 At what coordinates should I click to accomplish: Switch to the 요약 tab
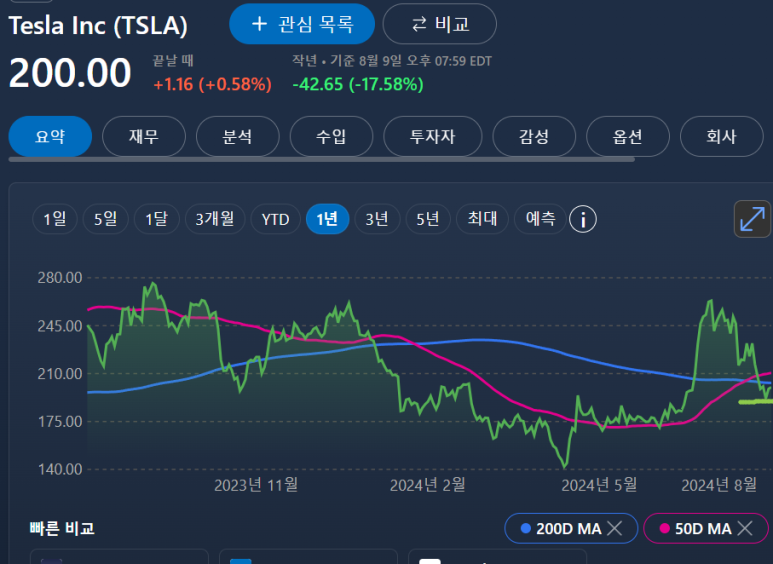pyautogui.click(x=50, y=136)
